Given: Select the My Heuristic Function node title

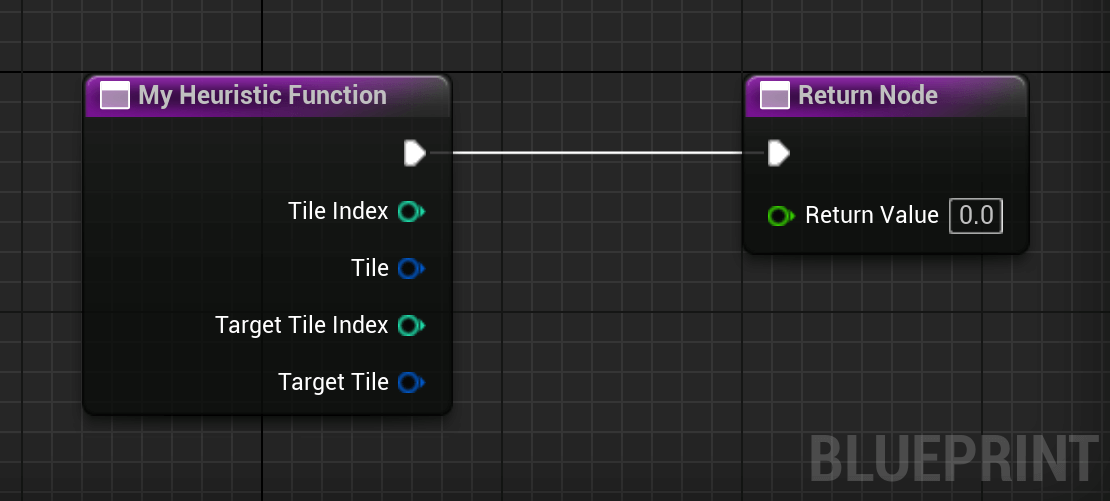Looking at the screenshot, I should click(263, 95).
